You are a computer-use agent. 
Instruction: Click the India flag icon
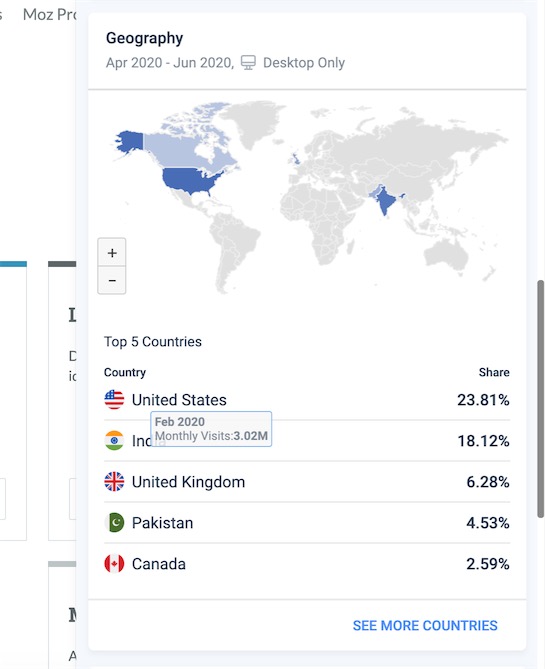(114, 441)
